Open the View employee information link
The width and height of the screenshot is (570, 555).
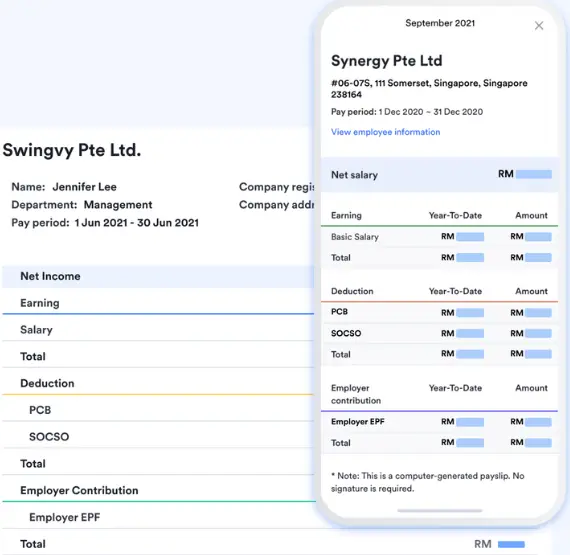[385, 132]
